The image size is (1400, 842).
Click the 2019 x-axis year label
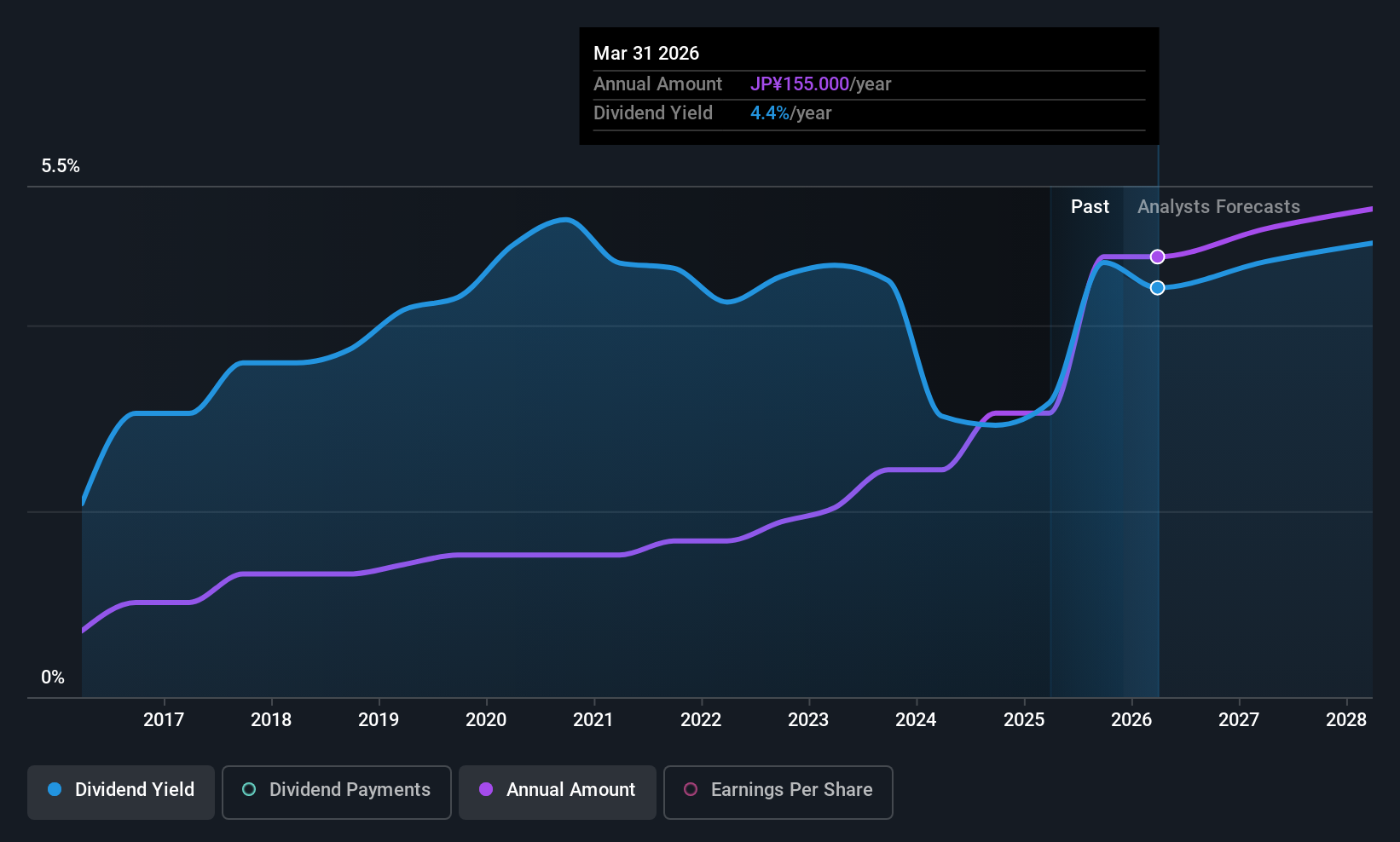click(379, 720)
